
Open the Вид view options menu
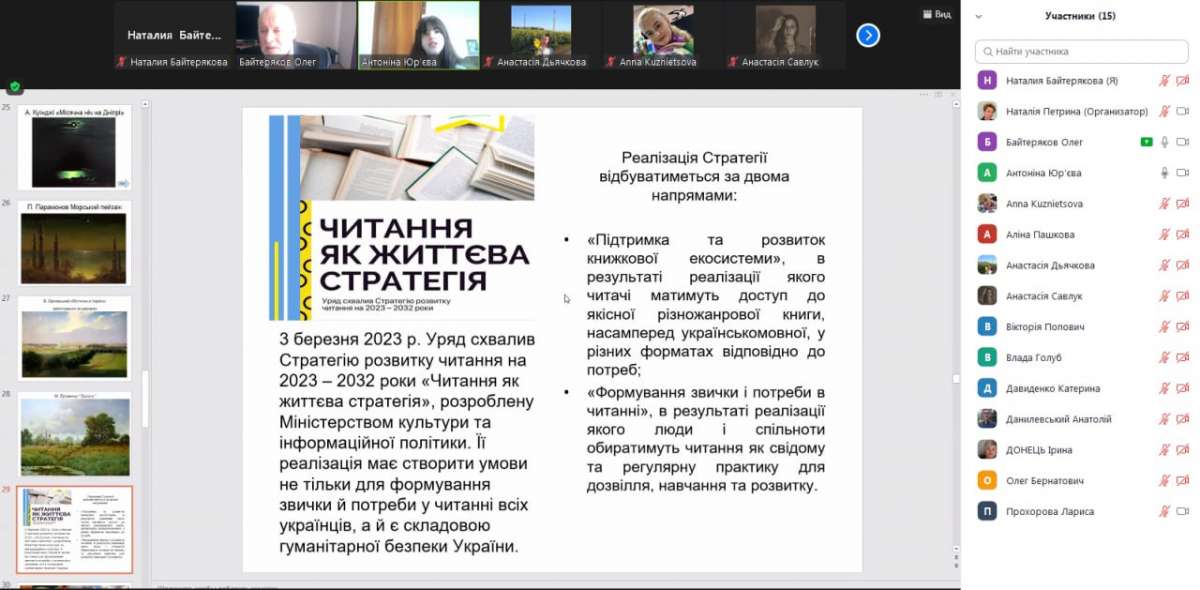coord(936,15)
